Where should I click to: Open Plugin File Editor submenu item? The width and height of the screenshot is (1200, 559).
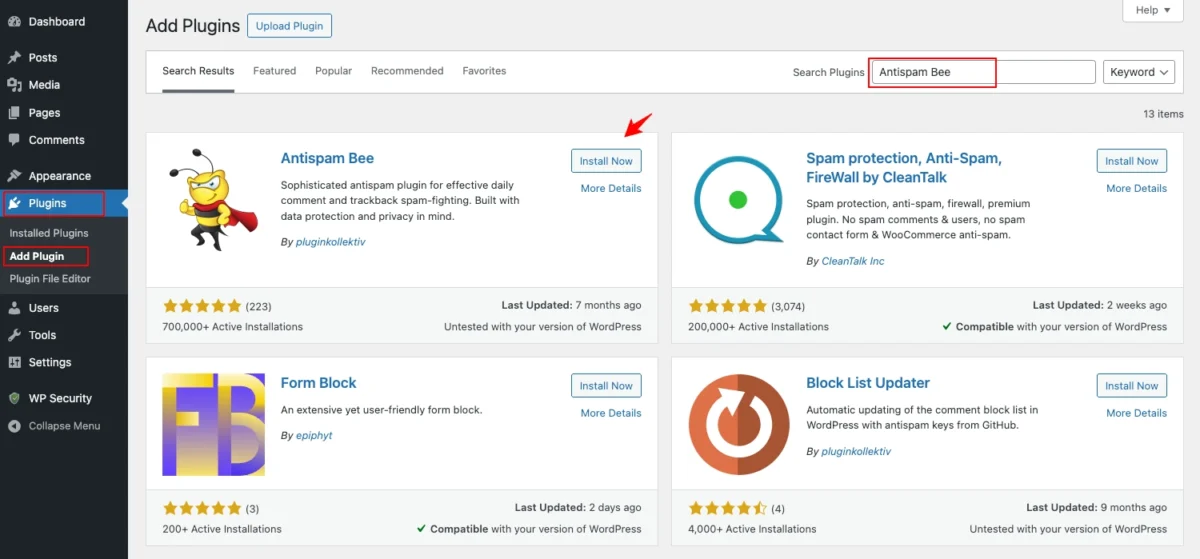(x=50, y=279)
